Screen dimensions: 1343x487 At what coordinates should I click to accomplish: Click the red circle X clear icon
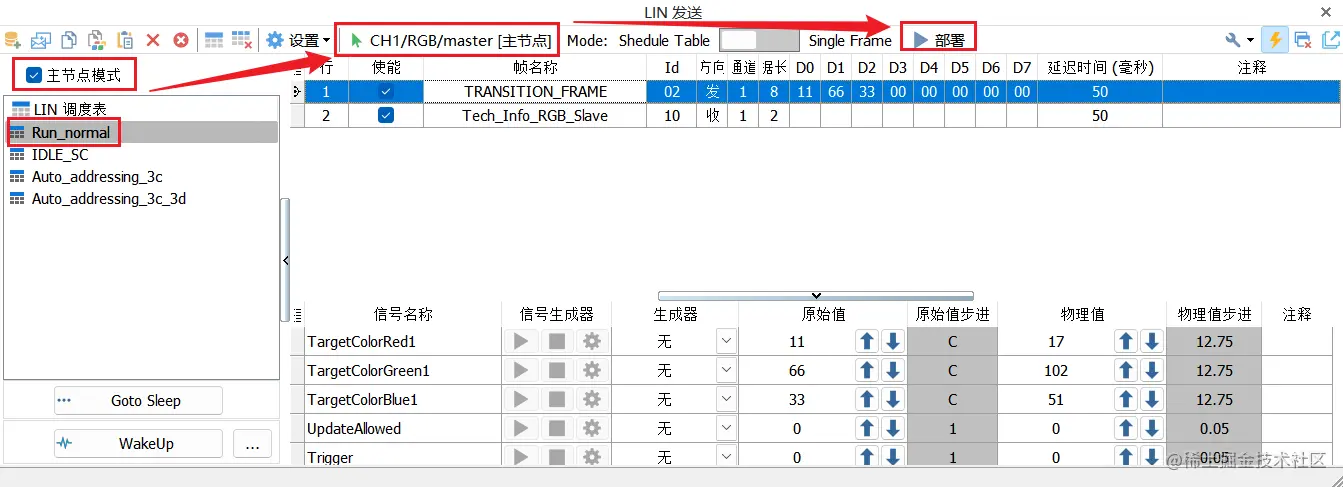[181, 40]
